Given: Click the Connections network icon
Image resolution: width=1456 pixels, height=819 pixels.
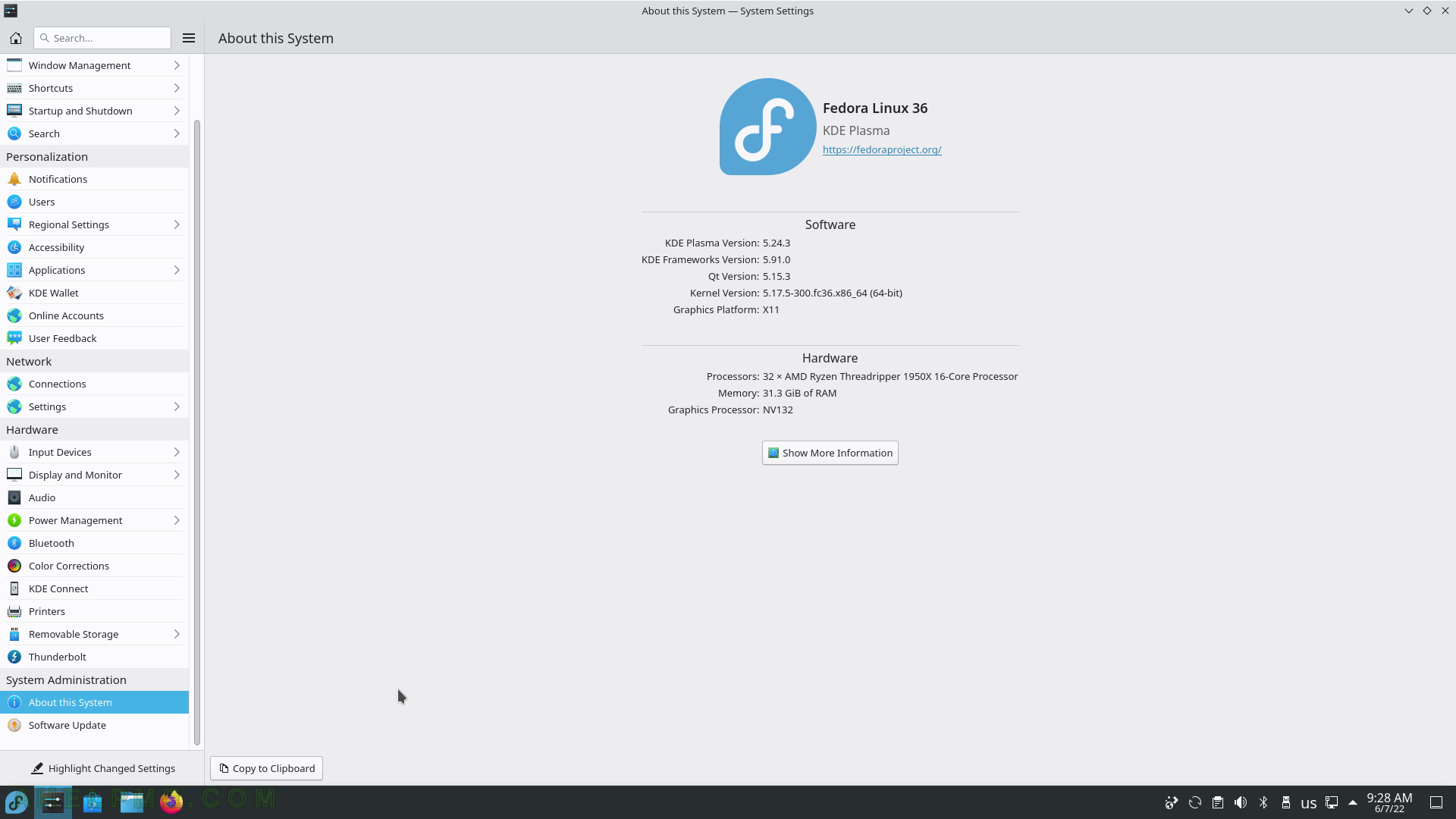Looking at the screenshot, I should (x=14, y=384).
